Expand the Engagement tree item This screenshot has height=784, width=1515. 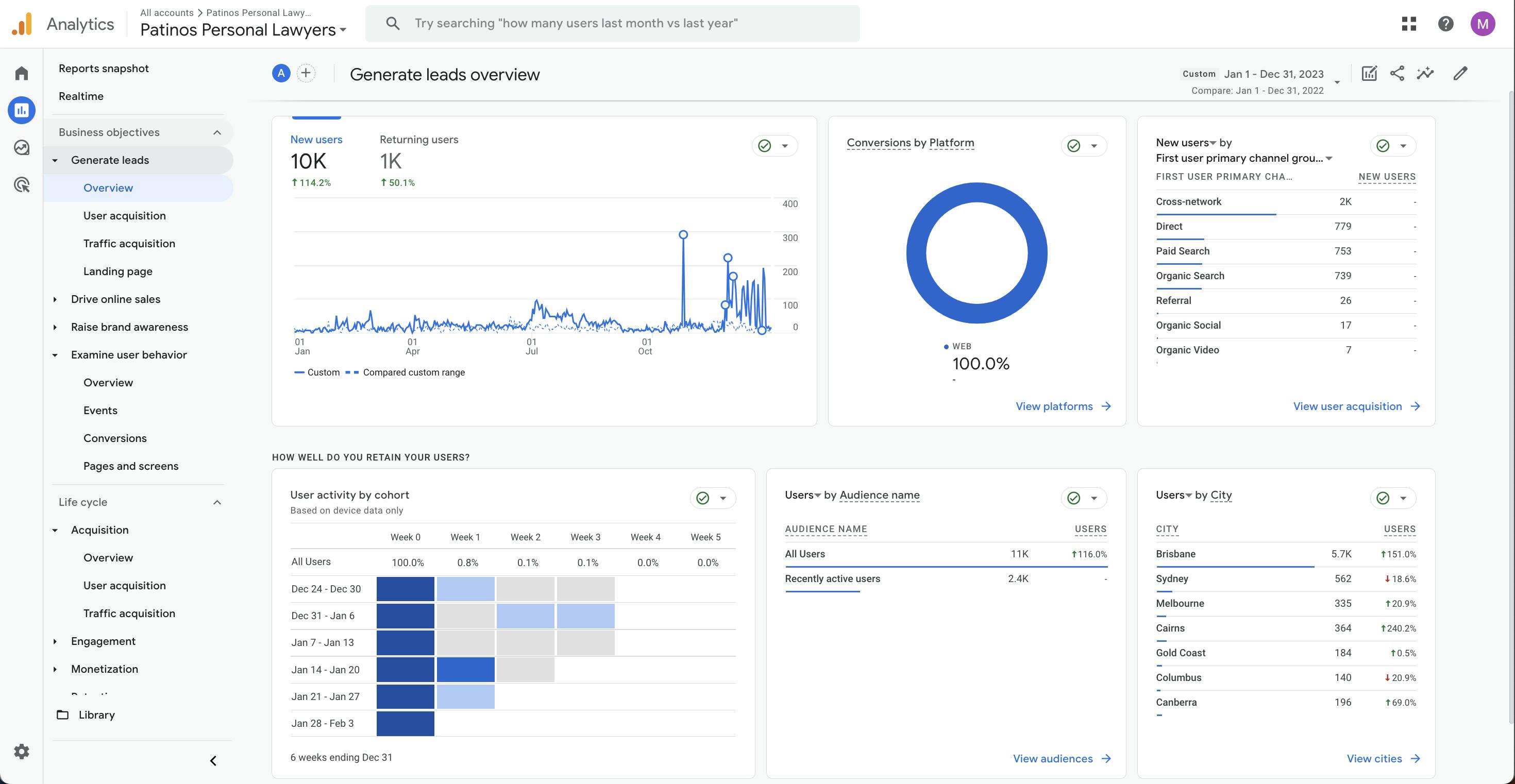coord(55,641)
